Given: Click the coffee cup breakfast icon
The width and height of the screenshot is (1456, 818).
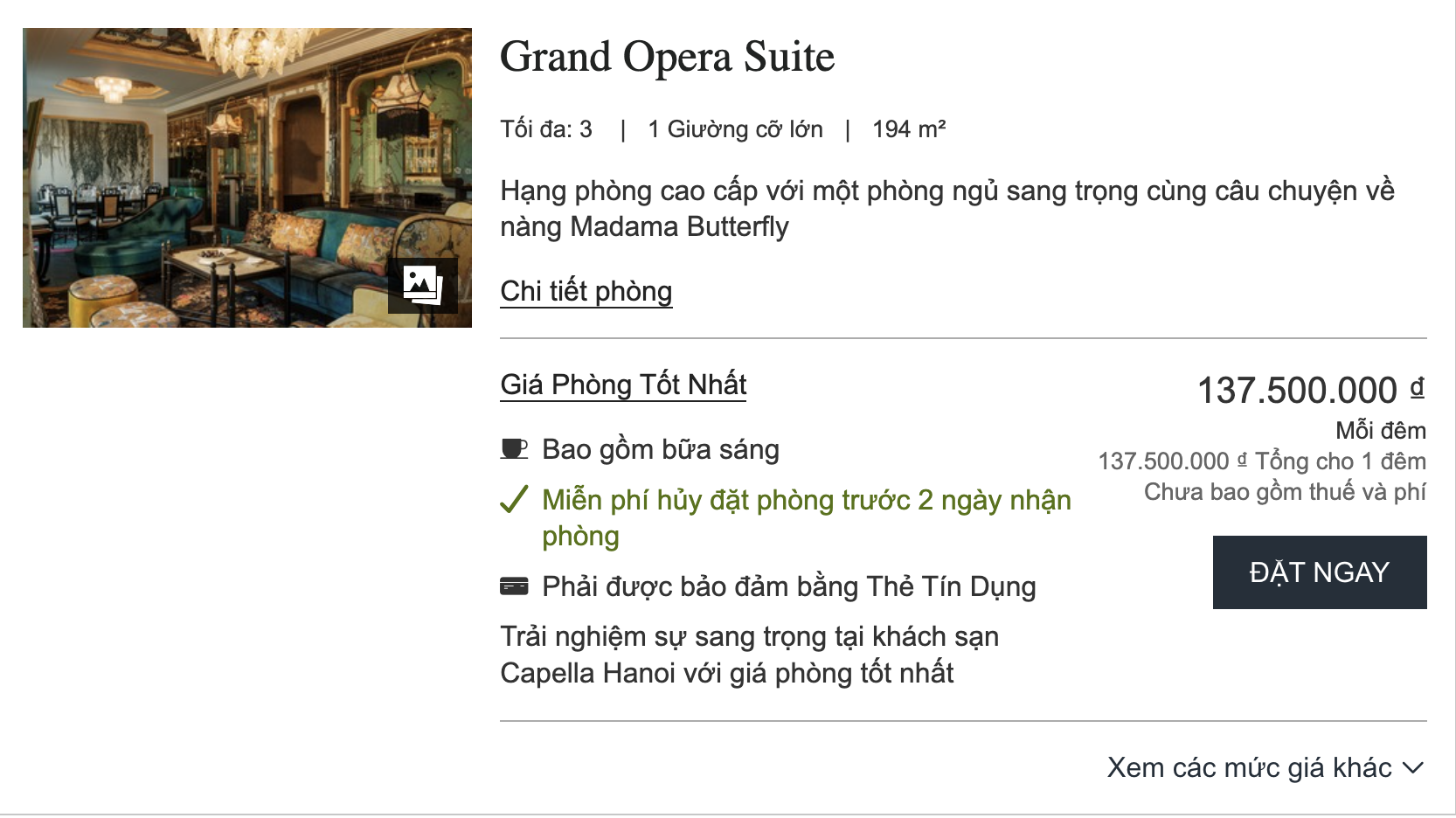Looking at the screenshot, I should [x=514, y=449].
